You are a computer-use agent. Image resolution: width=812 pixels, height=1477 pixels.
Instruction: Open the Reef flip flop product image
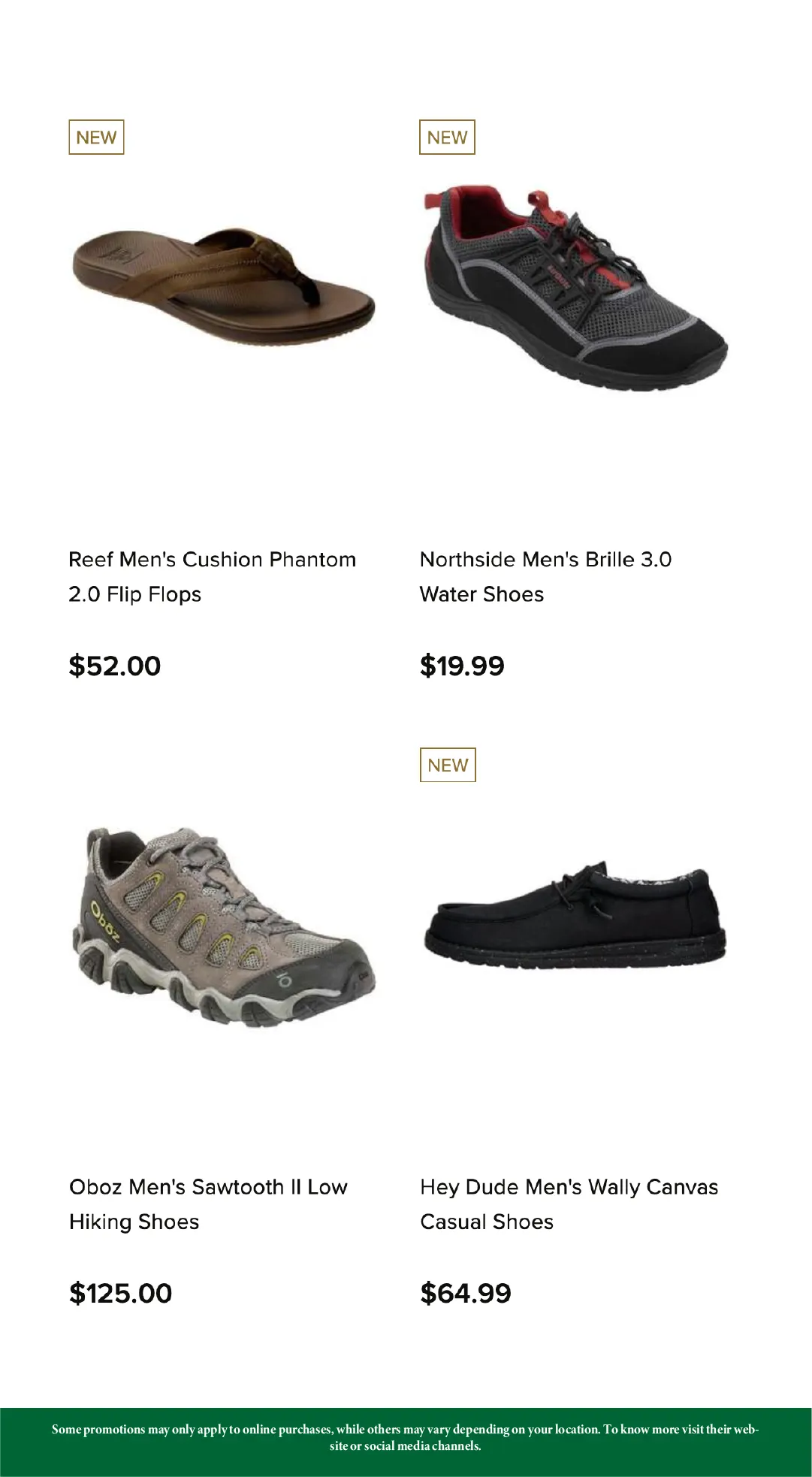(x=223, y=278)
